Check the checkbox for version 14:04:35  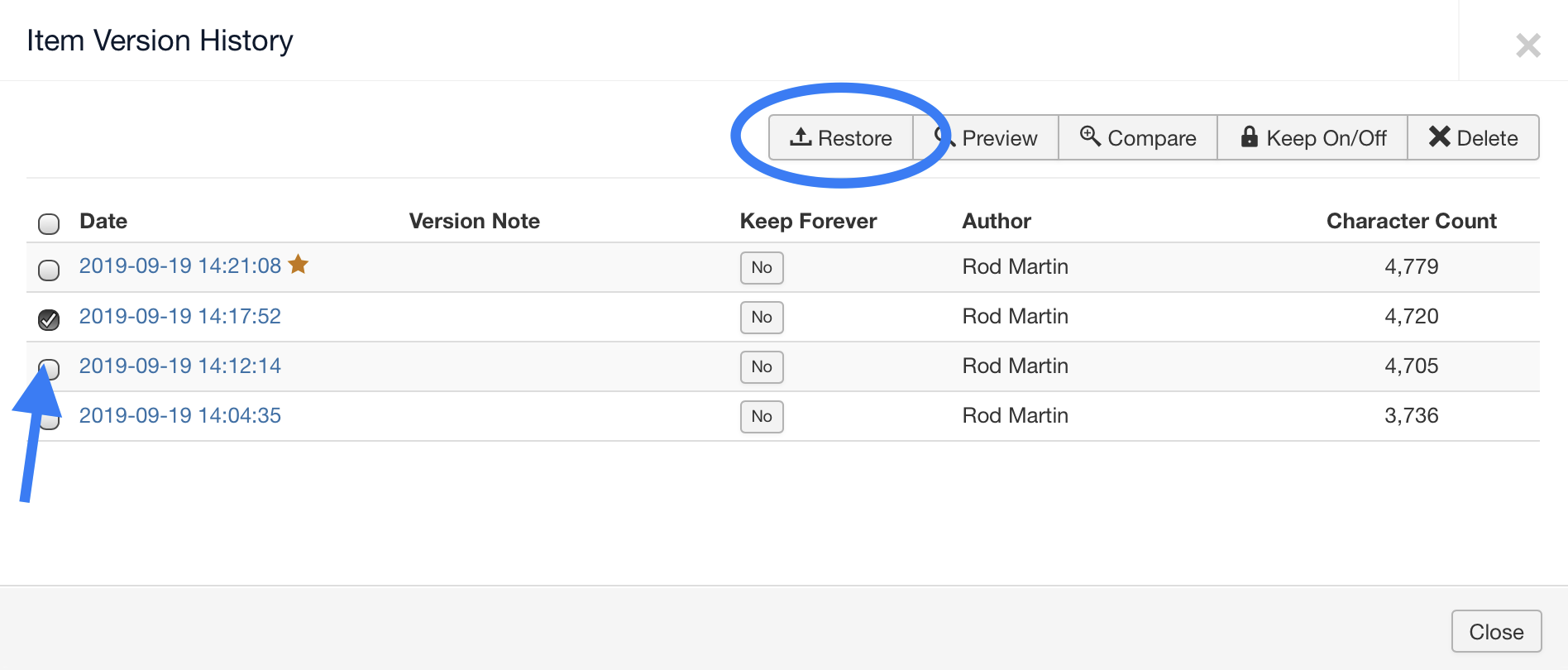(x=49, y=419)
